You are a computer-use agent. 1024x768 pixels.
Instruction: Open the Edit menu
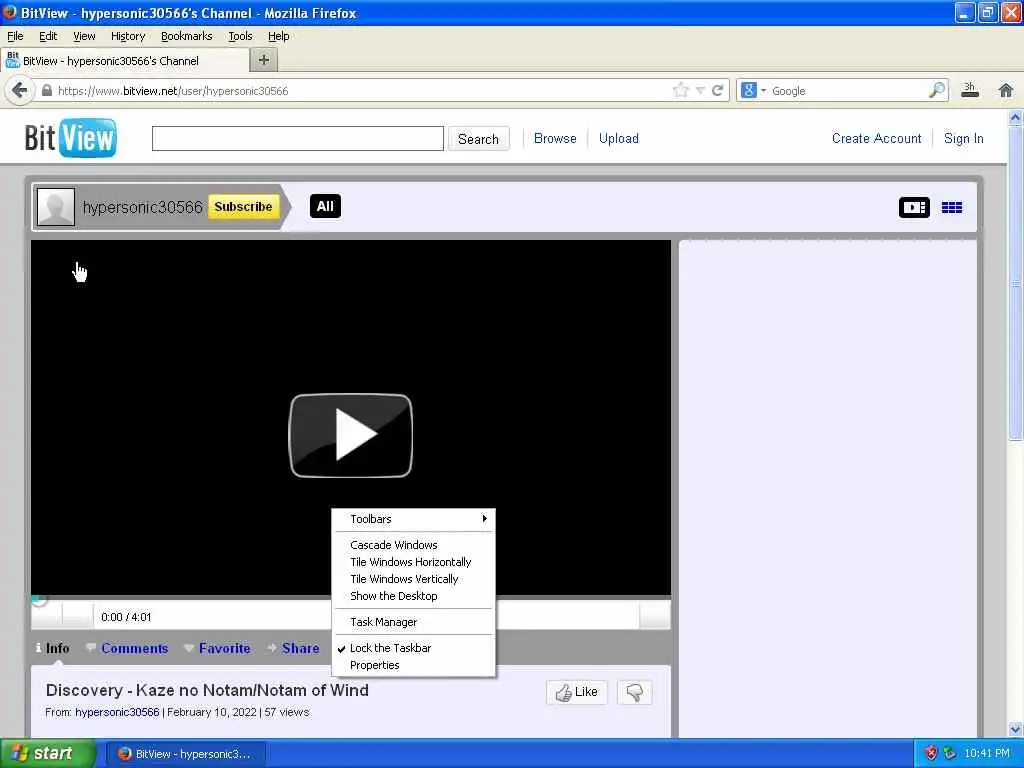pos(48,36)
